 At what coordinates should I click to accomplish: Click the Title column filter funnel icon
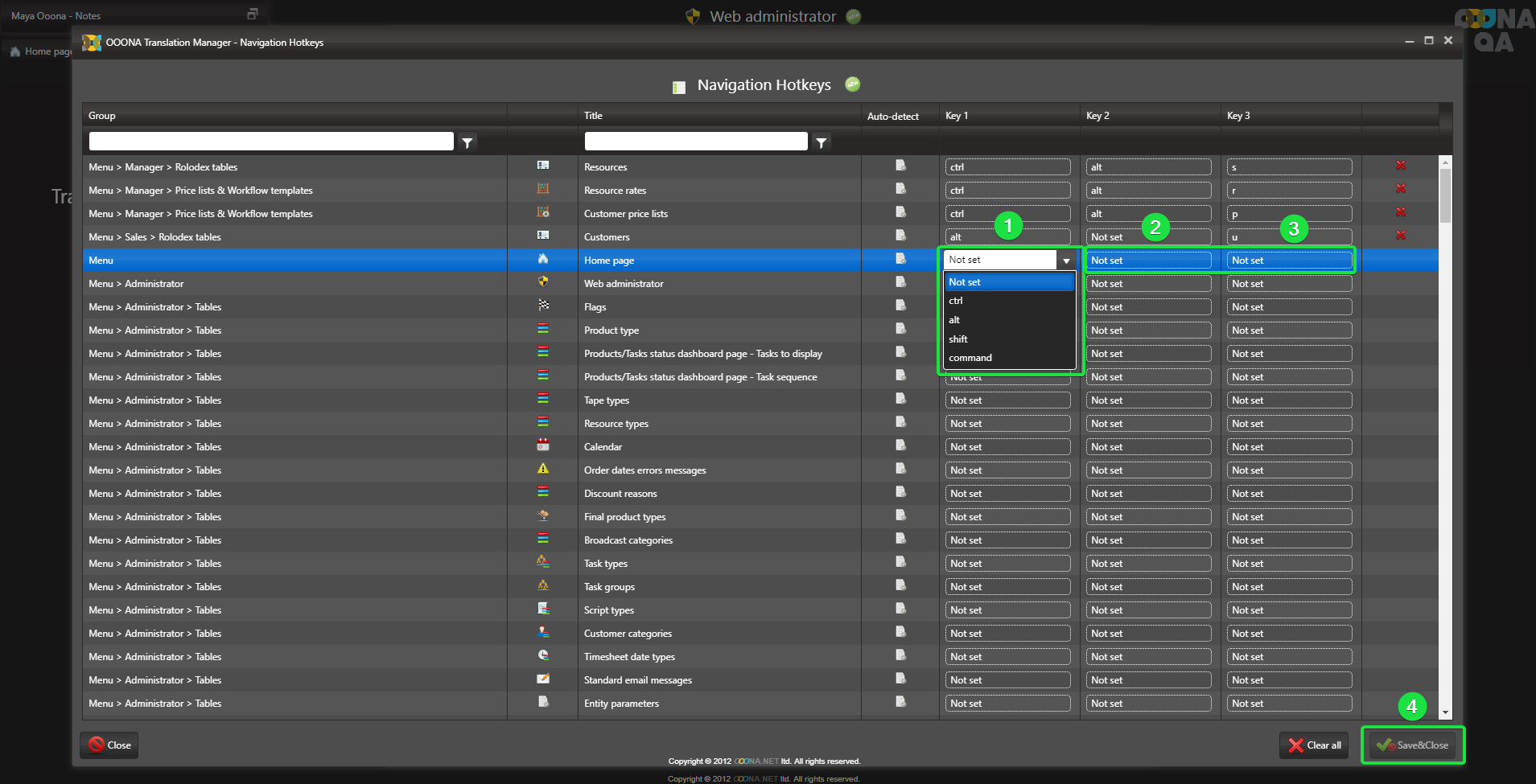[x=821, y=142]
